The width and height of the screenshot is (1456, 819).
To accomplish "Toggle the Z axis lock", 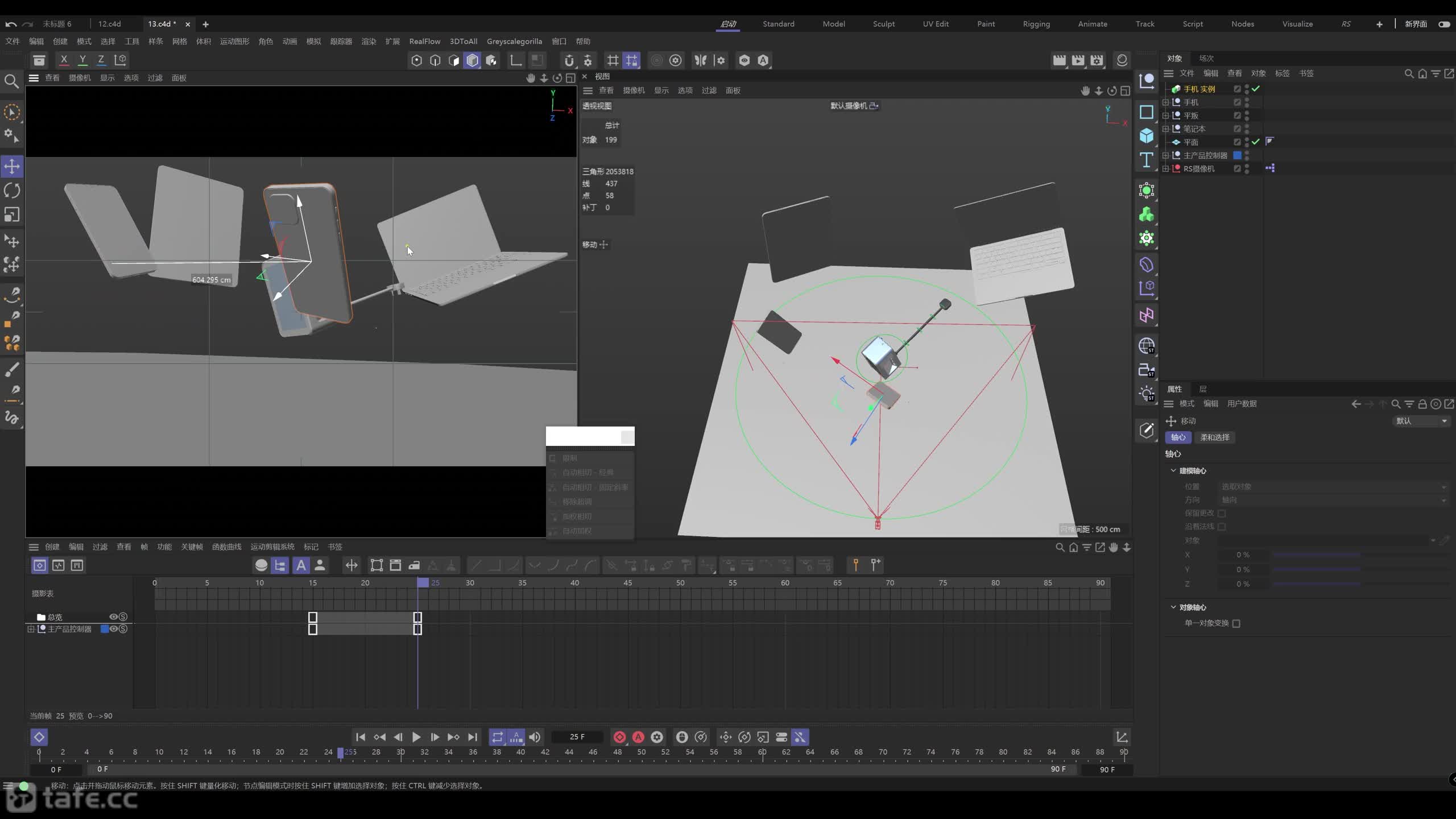I will tap(101, 60).
